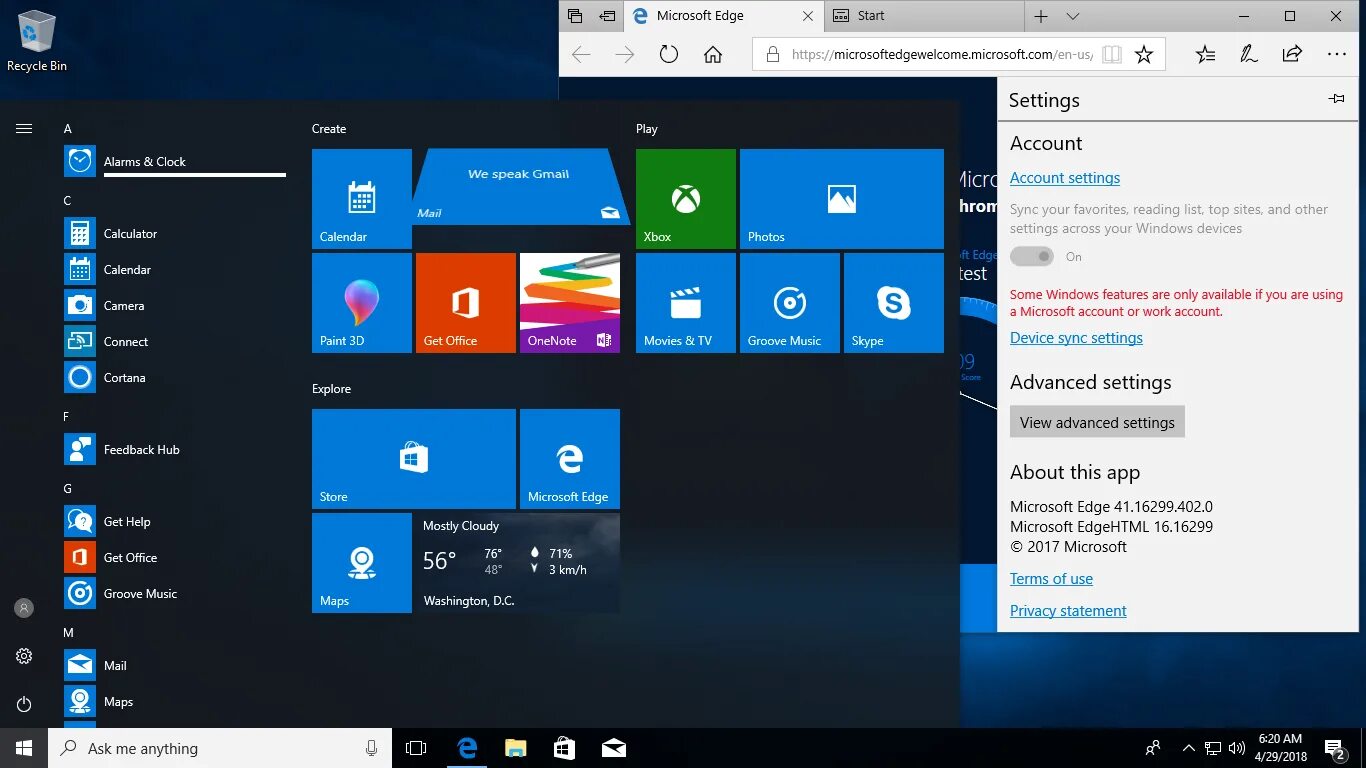Click View advanced settings button

tap(1097, 422)
